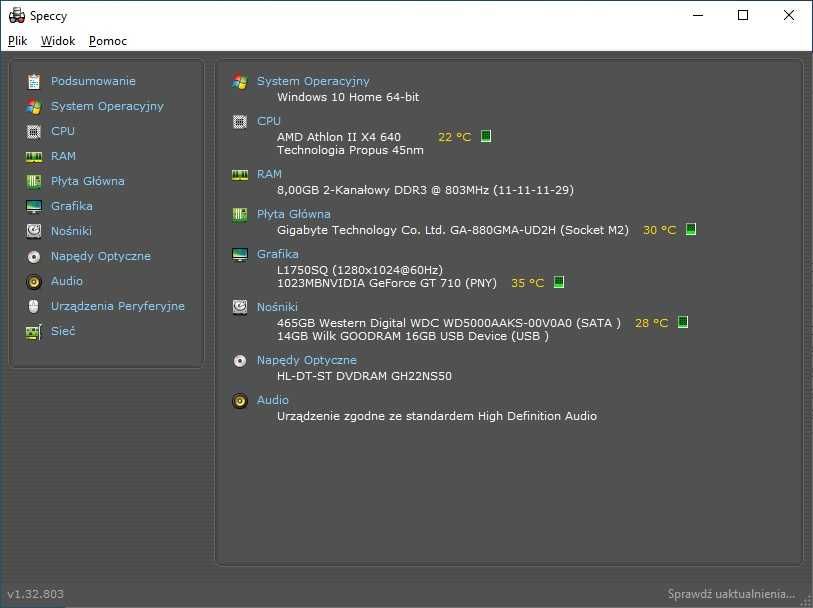Click the Urządzenia Peryferyjne mouse icon

pos(34,306)
